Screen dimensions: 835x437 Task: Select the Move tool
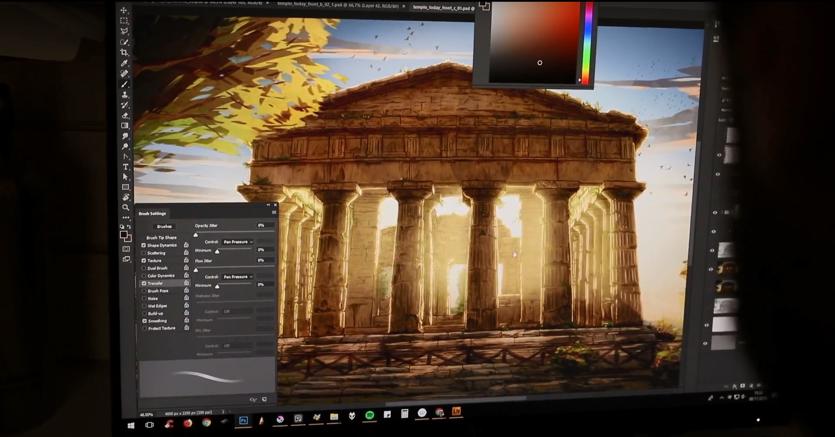point(124,10)
